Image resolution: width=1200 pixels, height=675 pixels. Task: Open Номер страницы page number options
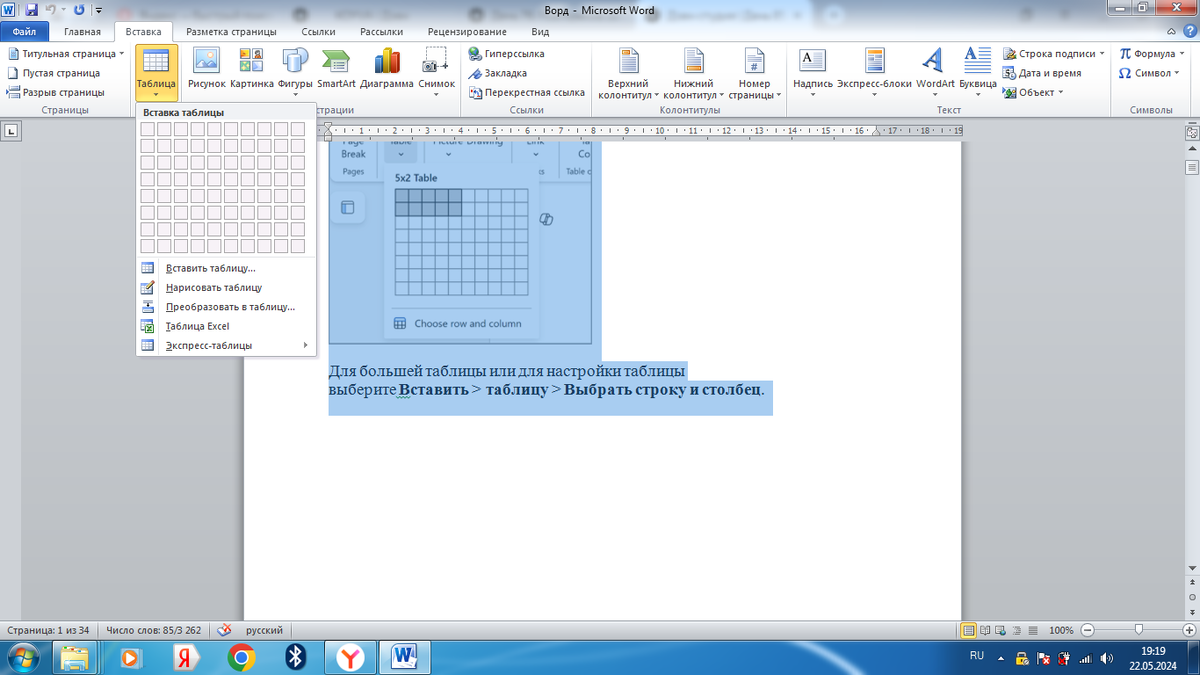(755, 73)
